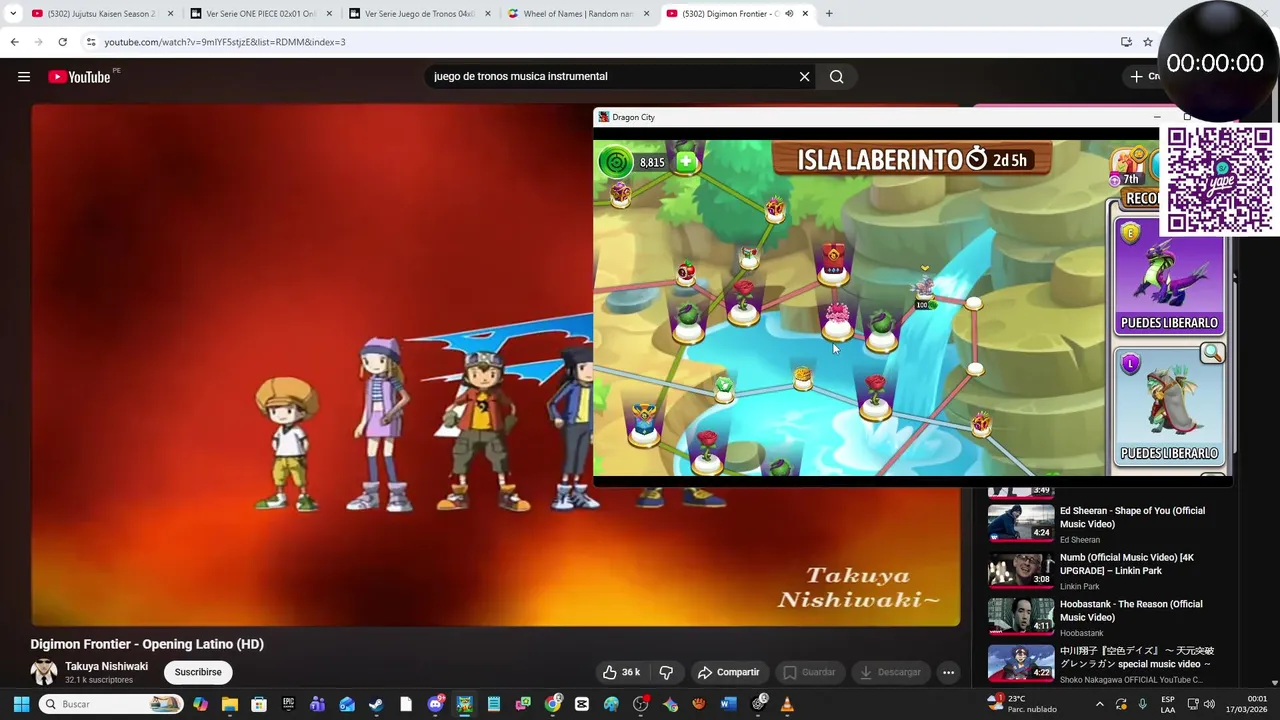
Task: Open the 7th place ranking icon
Action: [x=1128, y=167]
